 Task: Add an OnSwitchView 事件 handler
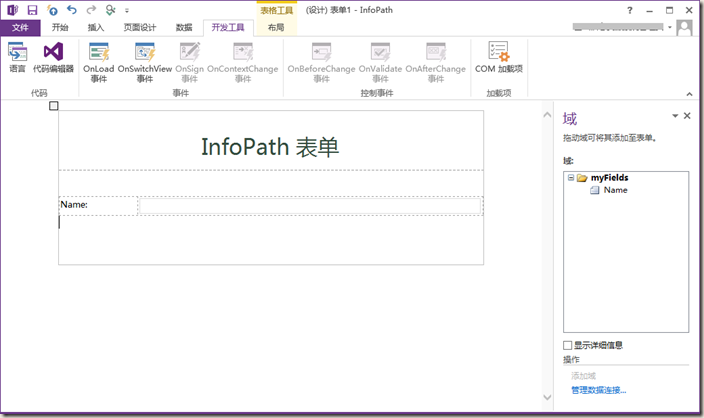(145, 63)
